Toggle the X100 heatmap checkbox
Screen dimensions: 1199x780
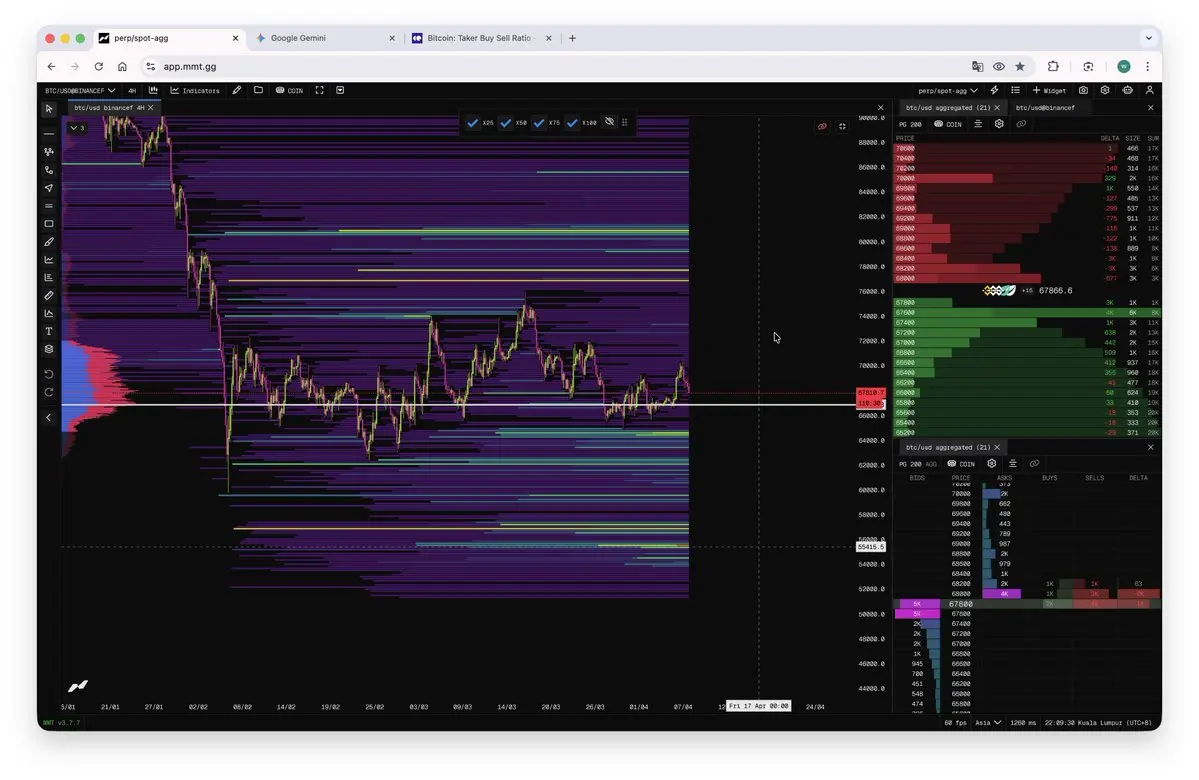pos(572,123)
